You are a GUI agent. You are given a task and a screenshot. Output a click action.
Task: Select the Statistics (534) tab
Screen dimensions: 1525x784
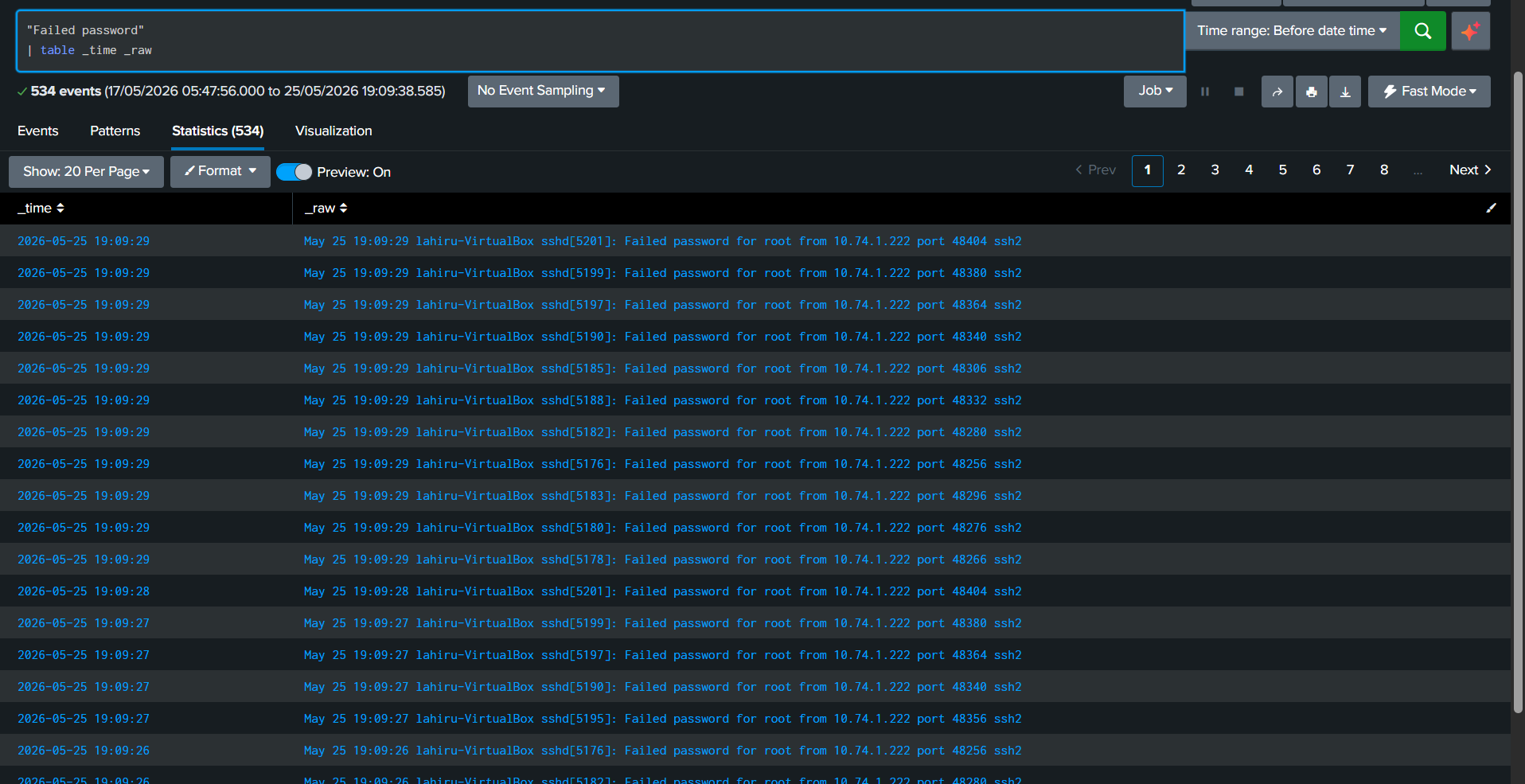point(217,131)
